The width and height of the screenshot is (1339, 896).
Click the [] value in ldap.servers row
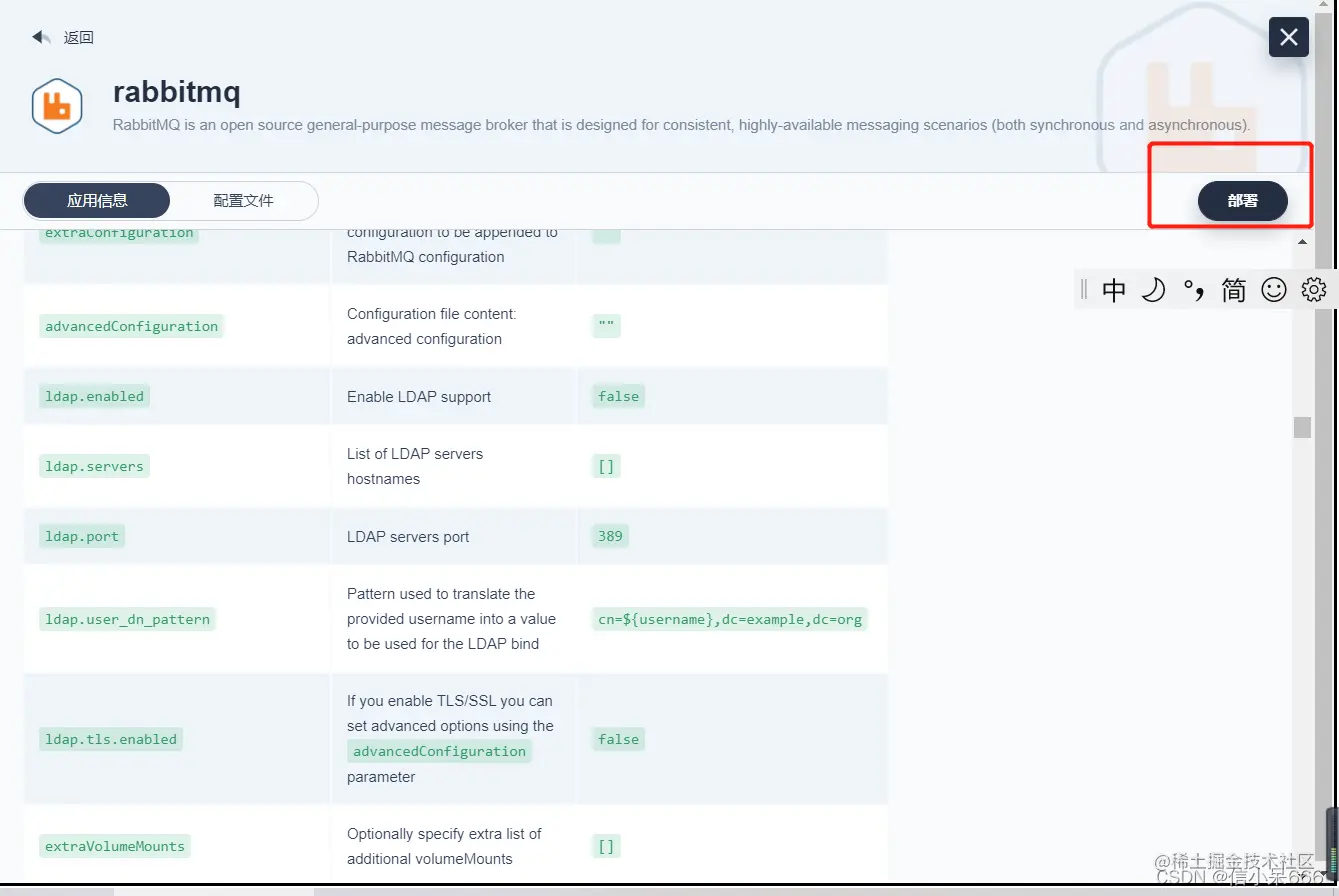tap(606, 466)
